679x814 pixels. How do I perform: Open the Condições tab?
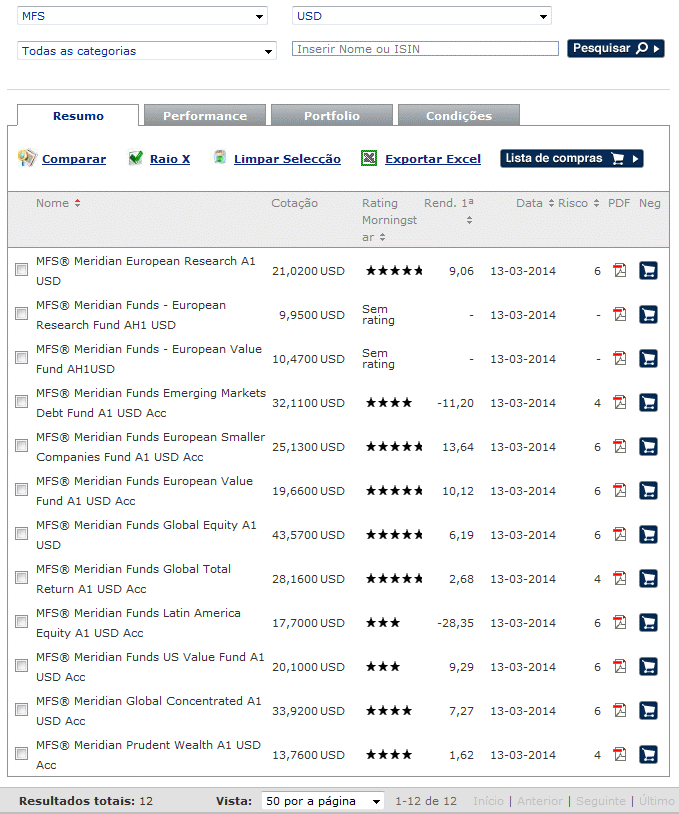click(x=459, y=115)
